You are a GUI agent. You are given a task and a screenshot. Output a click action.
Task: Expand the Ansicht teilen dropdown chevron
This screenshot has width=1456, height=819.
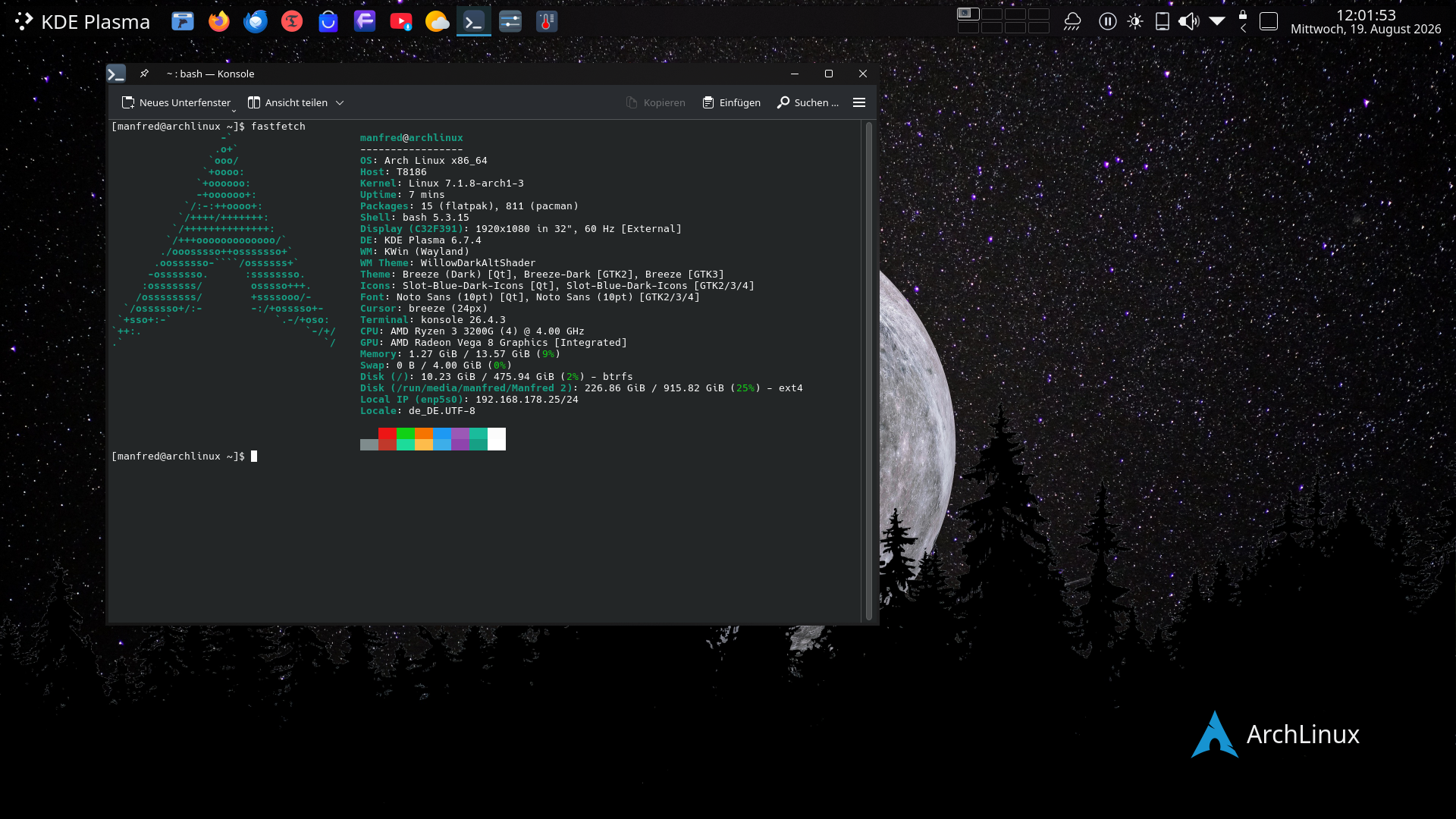coord(340,102)
